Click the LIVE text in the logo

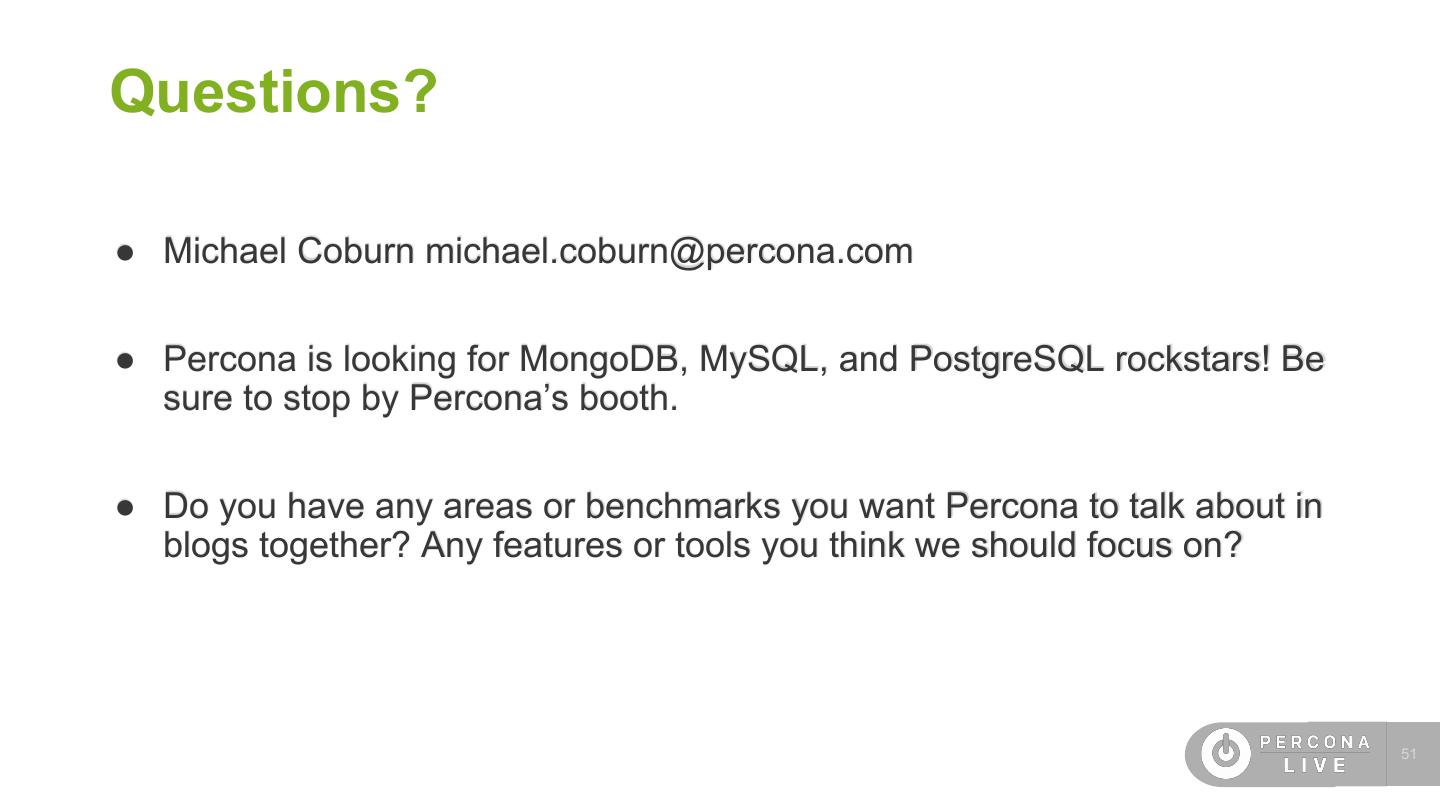pyautogui.click(x=1315, y=766)
